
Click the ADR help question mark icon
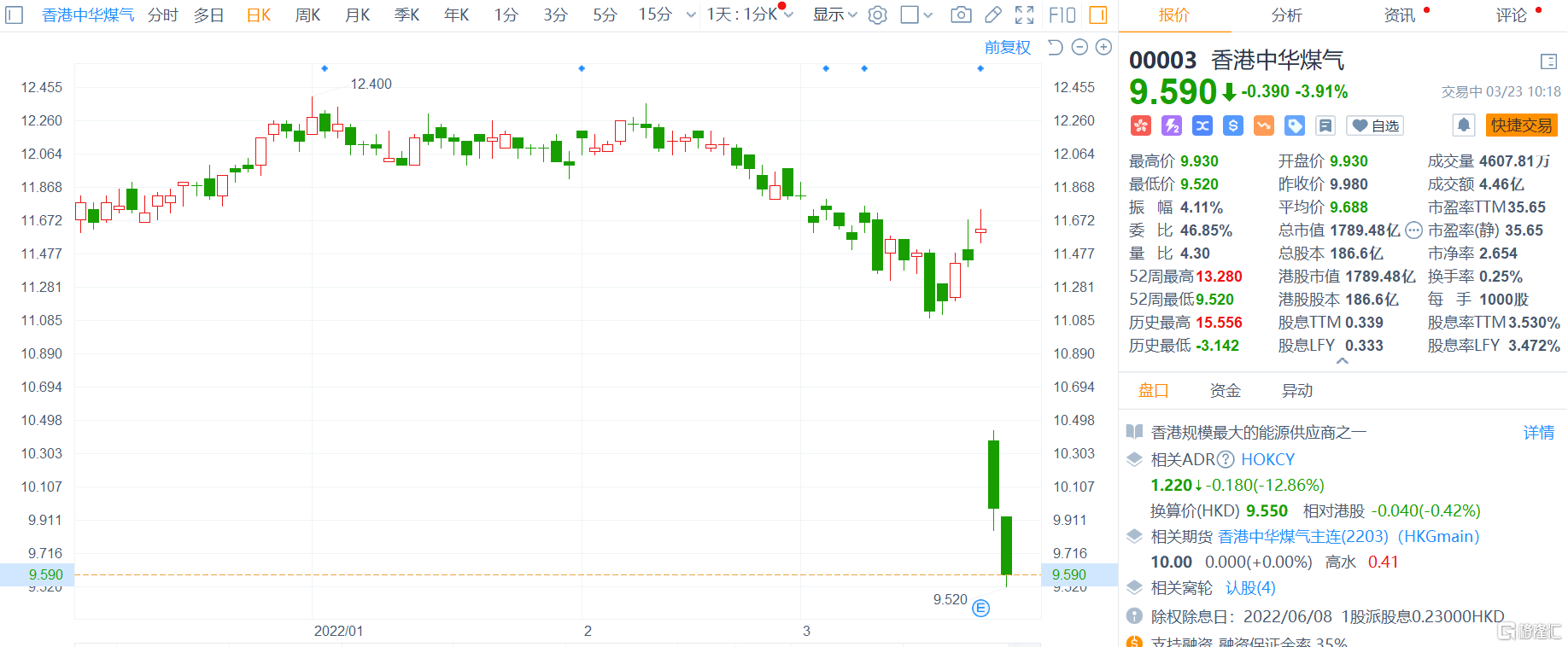point(1226,459)
